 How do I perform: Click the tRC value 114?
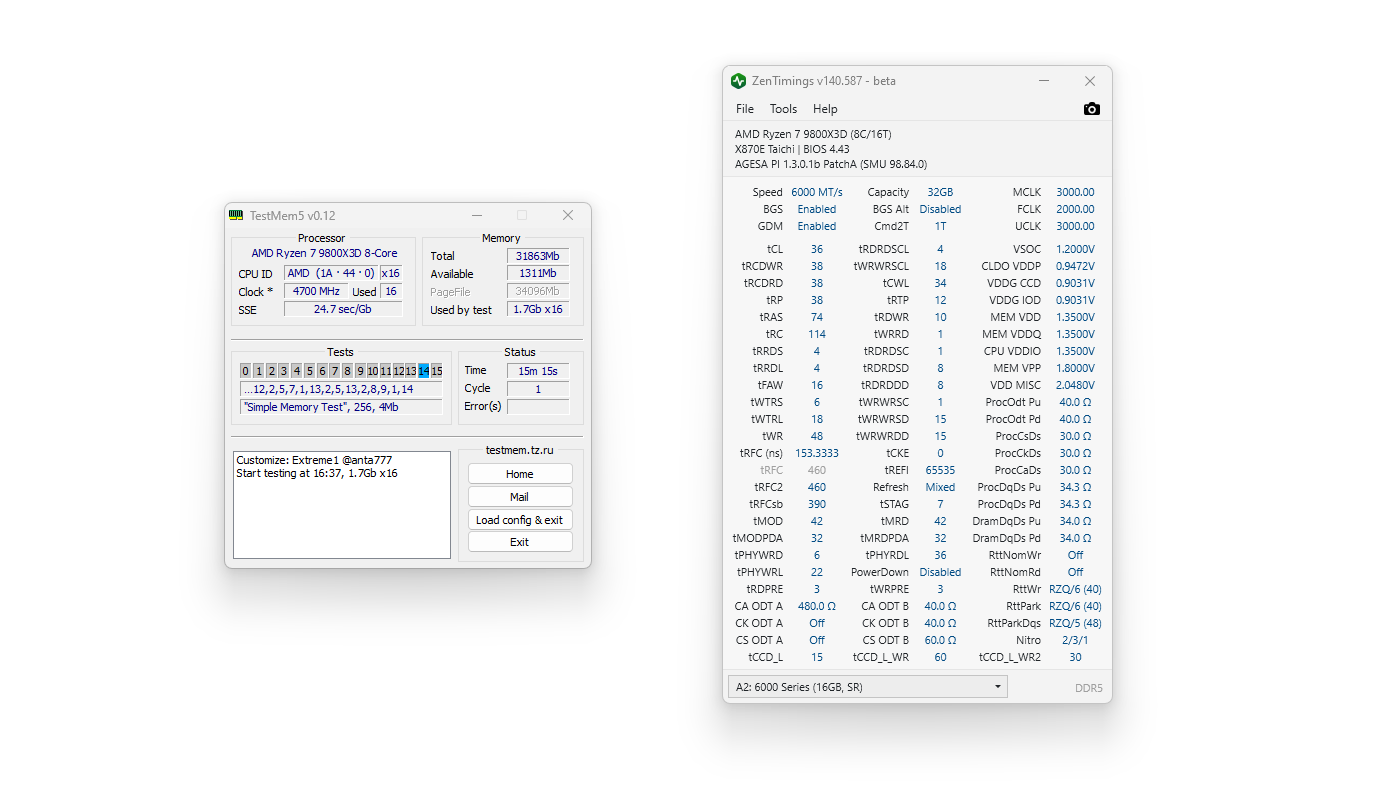tap(817, 334)
